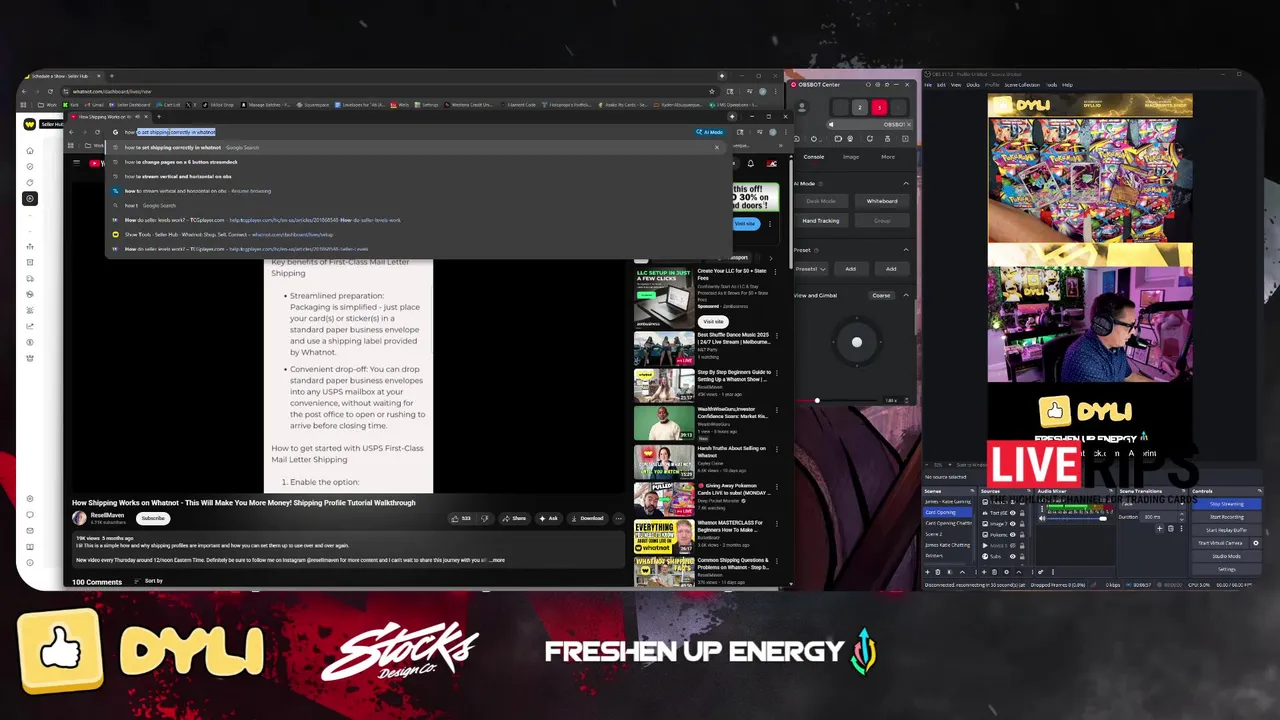Toggle visibility of Image 7 source
The width and height of the screenshot is (1280, 720).
click(1013, 523)
